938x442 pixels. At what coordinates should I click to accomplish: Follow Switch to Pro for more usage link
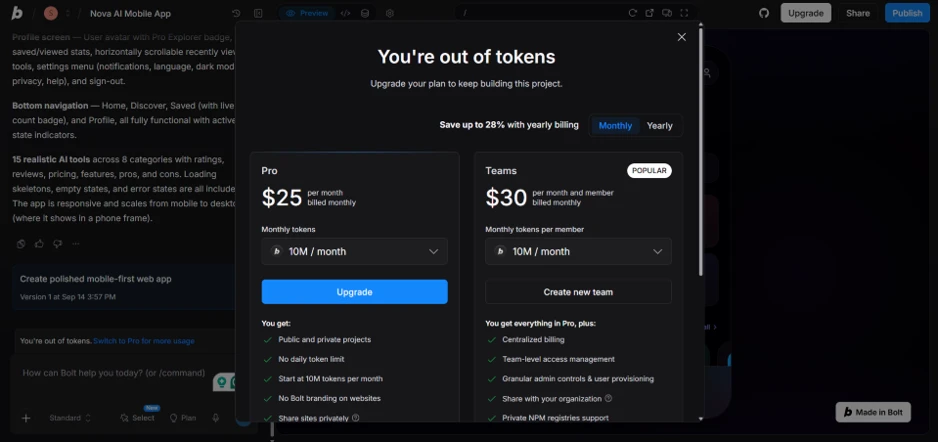pos(144,341)
